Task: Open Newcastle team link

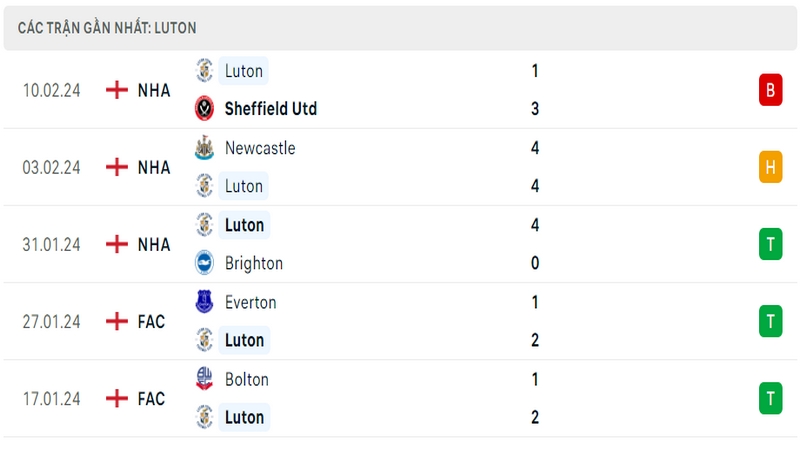Action: click(260, 148)
